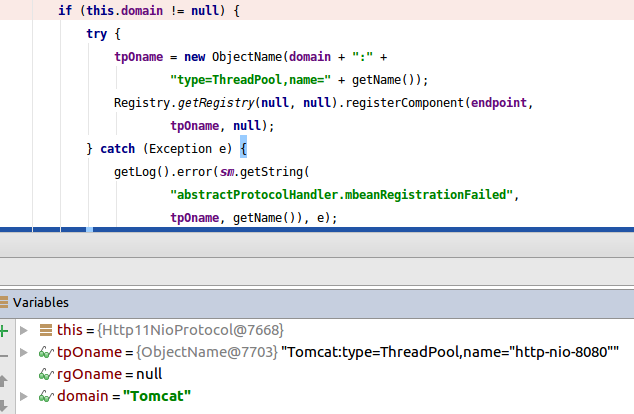The height and width of the screenshot is (414, 634).
Task: Click the glasses watch icon beside tpOname
Action: pyautogui.click(x=46, y=353)
